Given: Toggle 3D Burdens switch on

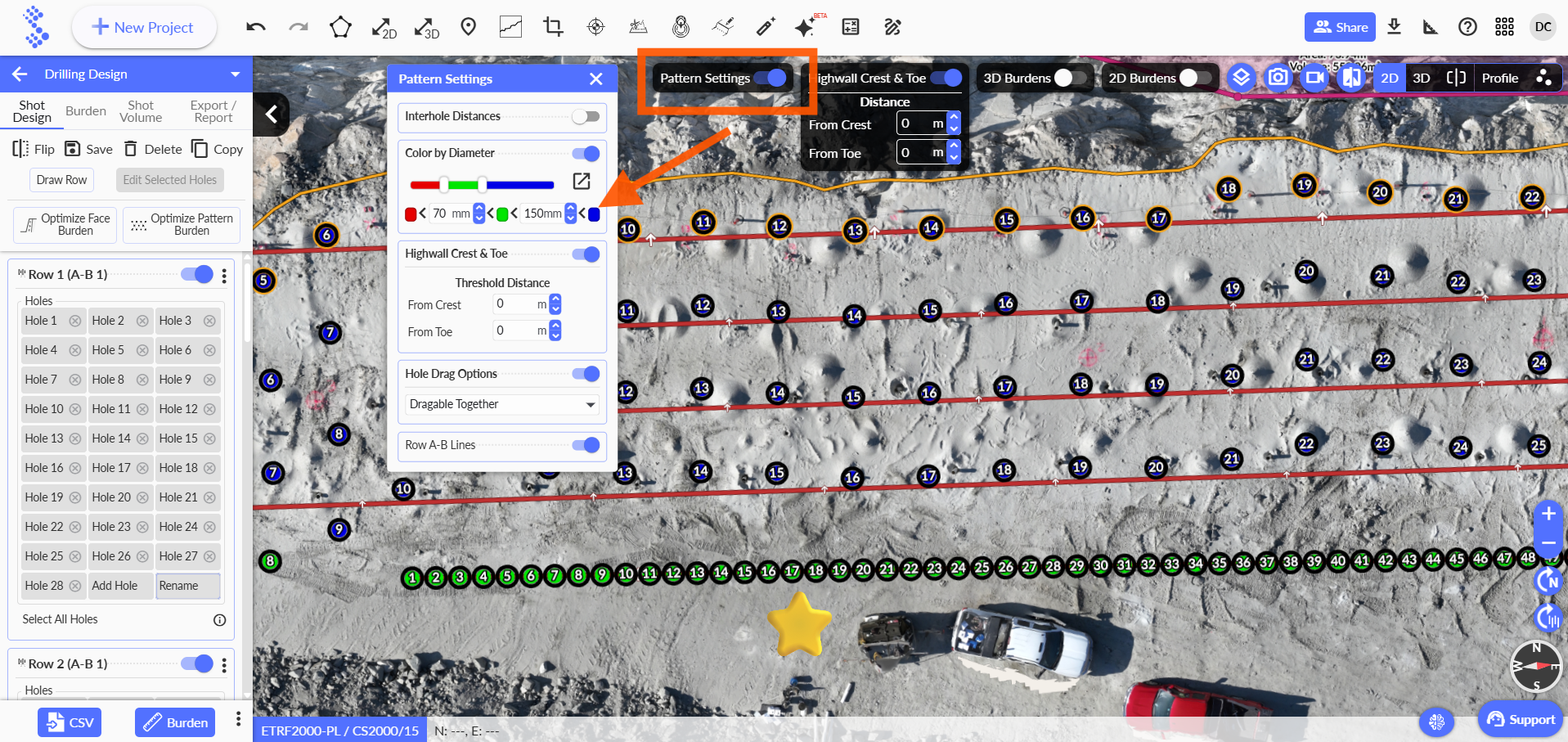Looking at the screenshot, I should pyautogui.click(x=1070, y=78).
